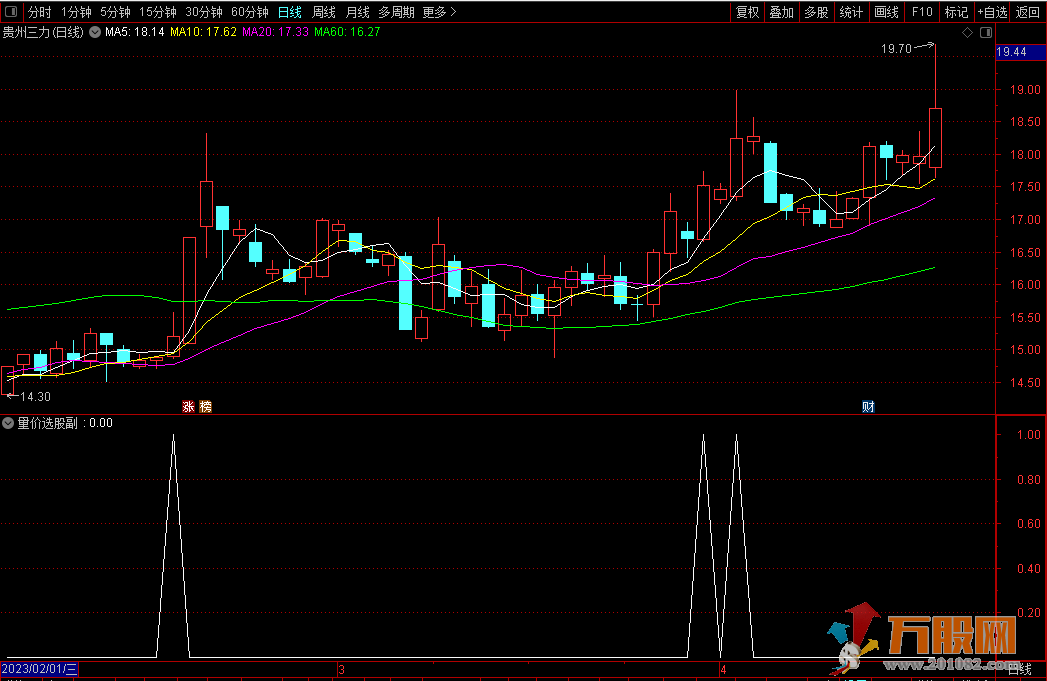Click the 16.00 price axis label
This screenshot has height=681, width=1047.
coord(1025,284)
